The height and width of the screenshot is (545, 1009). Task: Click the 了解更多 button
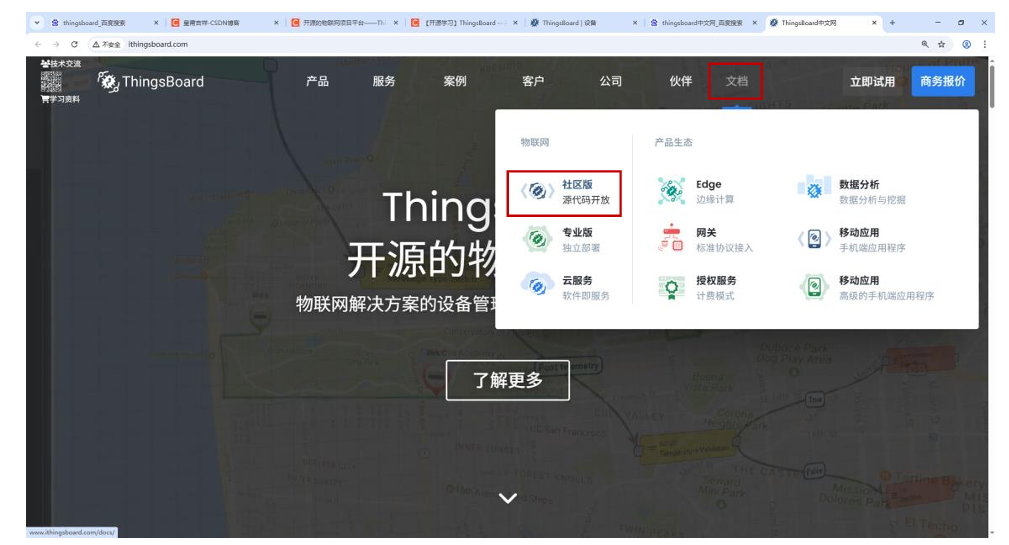pos(508,380)
